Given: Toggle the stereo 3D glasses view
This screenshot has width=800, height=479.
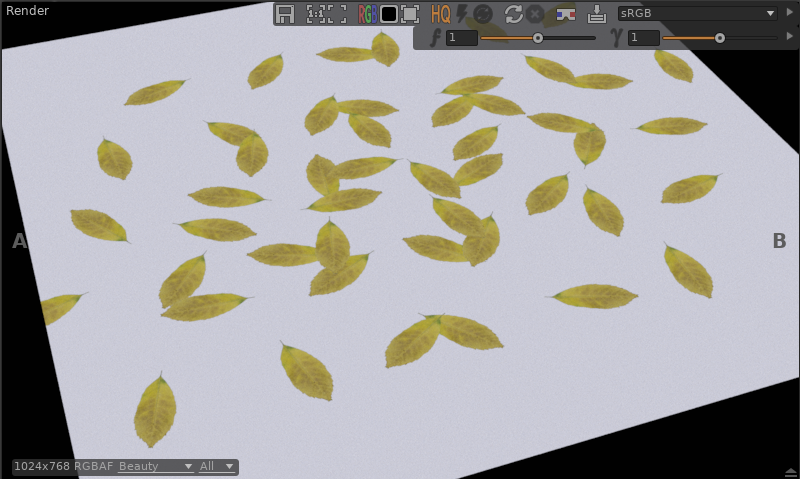Looking at the screenshot, I should point(565,14).
